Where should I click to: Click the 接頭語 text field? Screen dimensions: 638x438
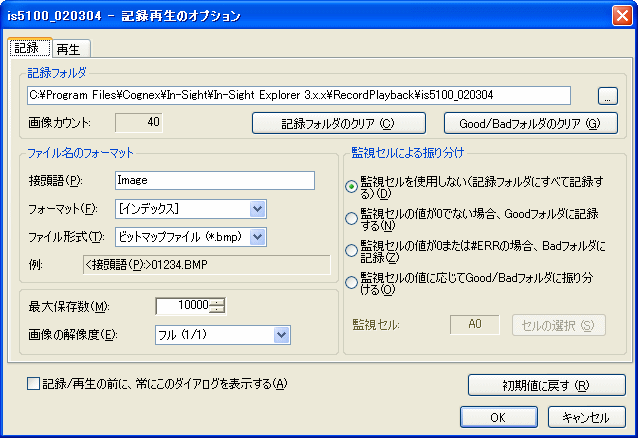click(214, 181)
